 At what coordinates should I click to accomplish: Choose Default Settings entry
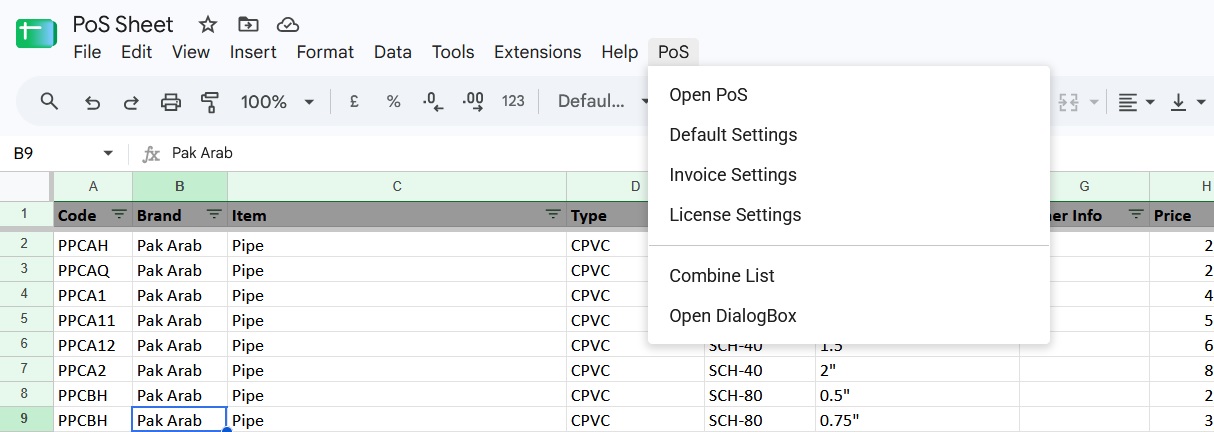point(849,135)
